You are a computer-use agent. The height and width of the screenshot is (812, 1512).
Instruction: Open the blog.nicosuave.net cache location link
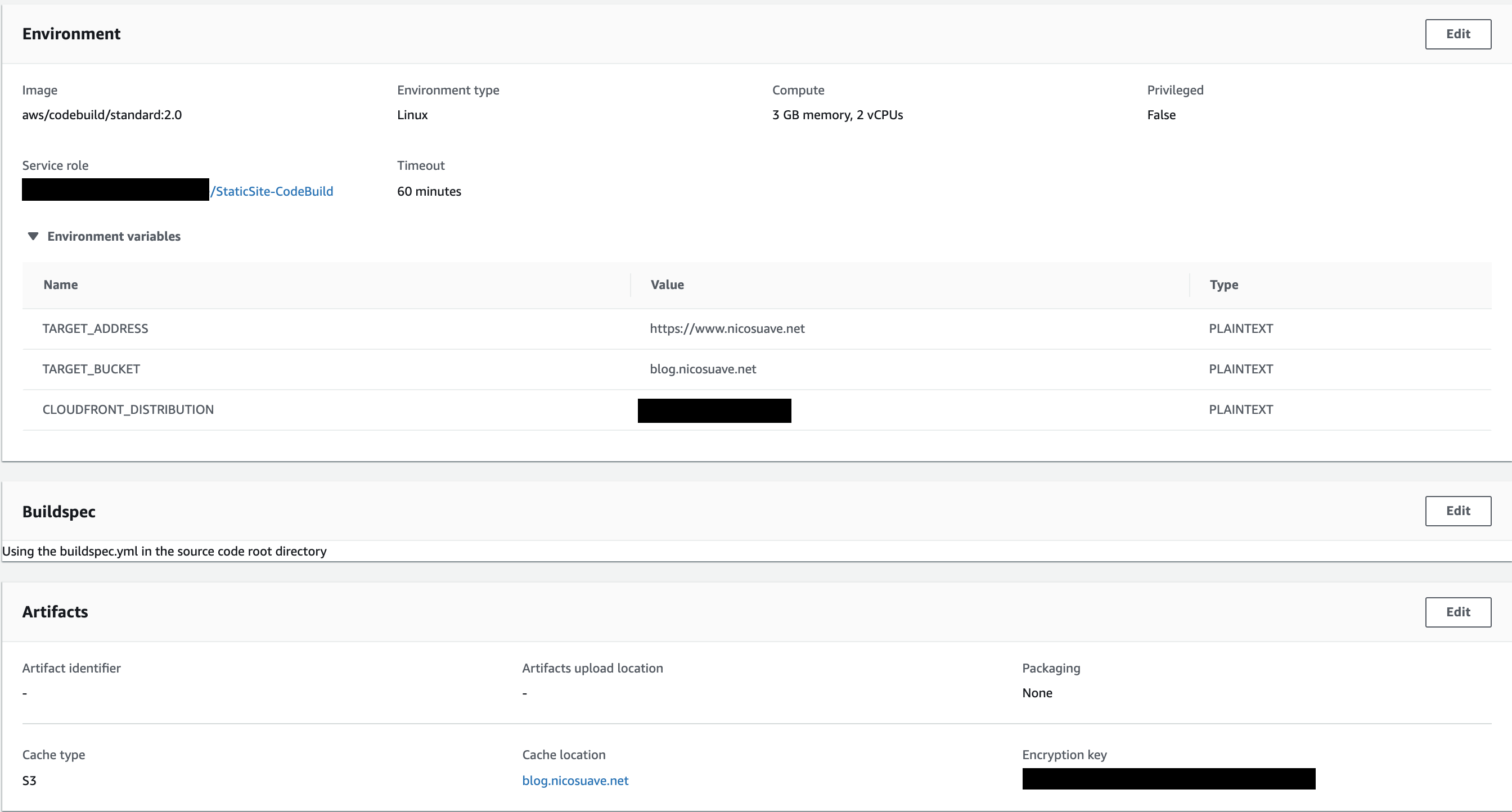(575, 781)
